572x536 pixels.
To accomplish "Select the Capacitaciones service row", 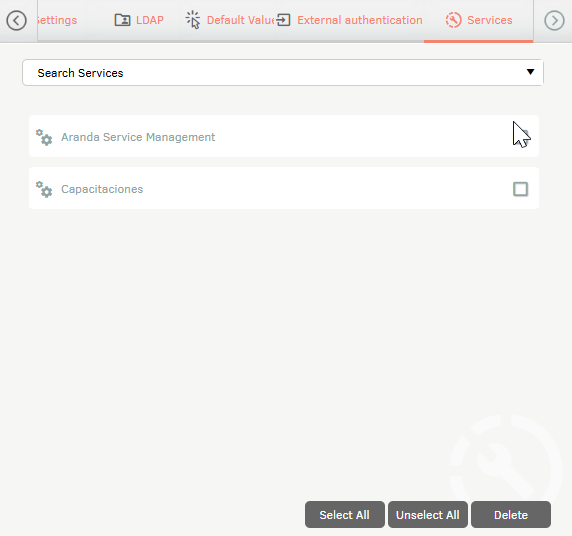I will click(284, 188).
